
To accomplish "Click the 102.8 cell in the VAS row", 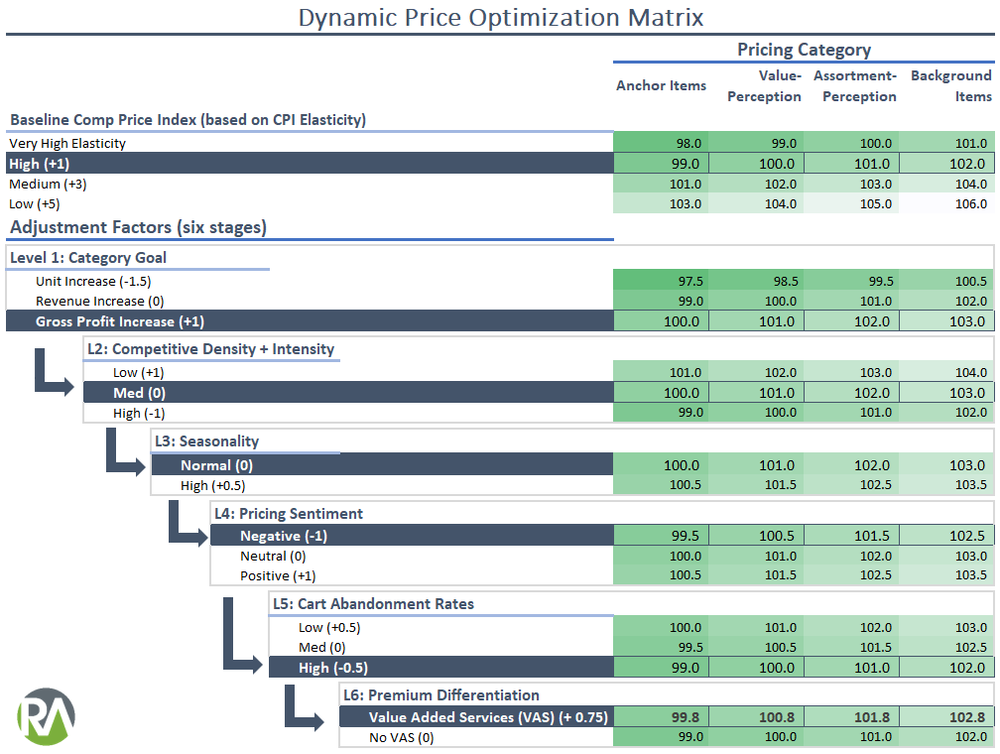I will coord(946,718).
